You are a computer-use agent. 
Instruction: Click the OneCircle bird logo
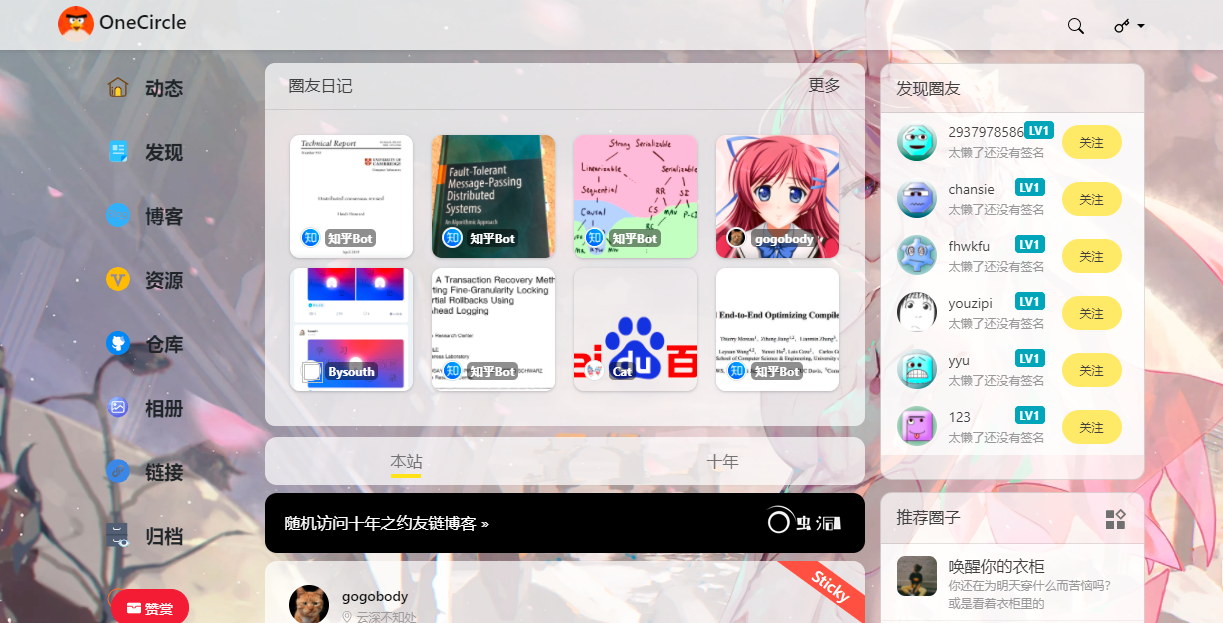click(x=74, y=21)
